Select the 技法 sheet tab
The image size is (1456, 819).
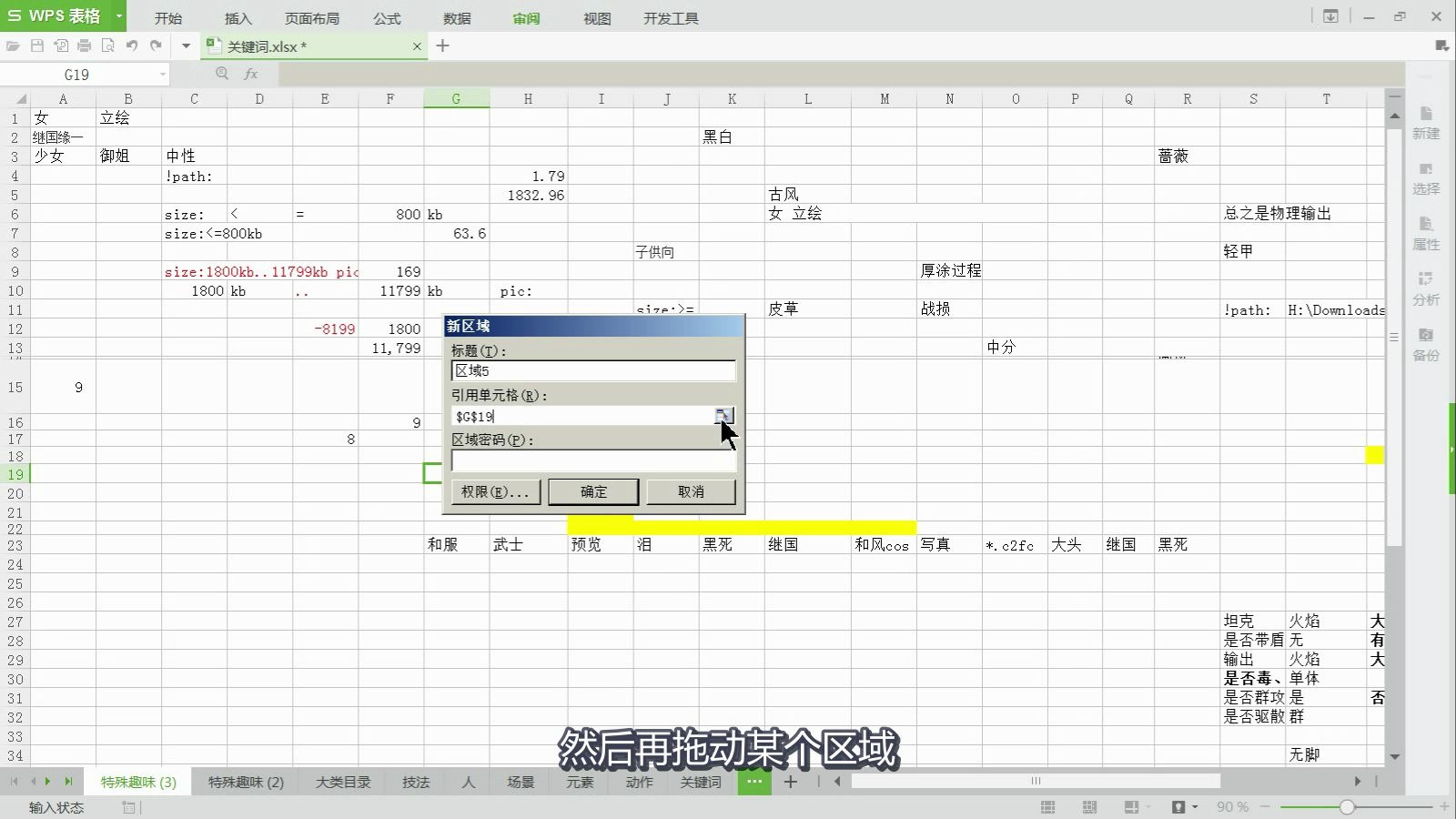[416, 783]
